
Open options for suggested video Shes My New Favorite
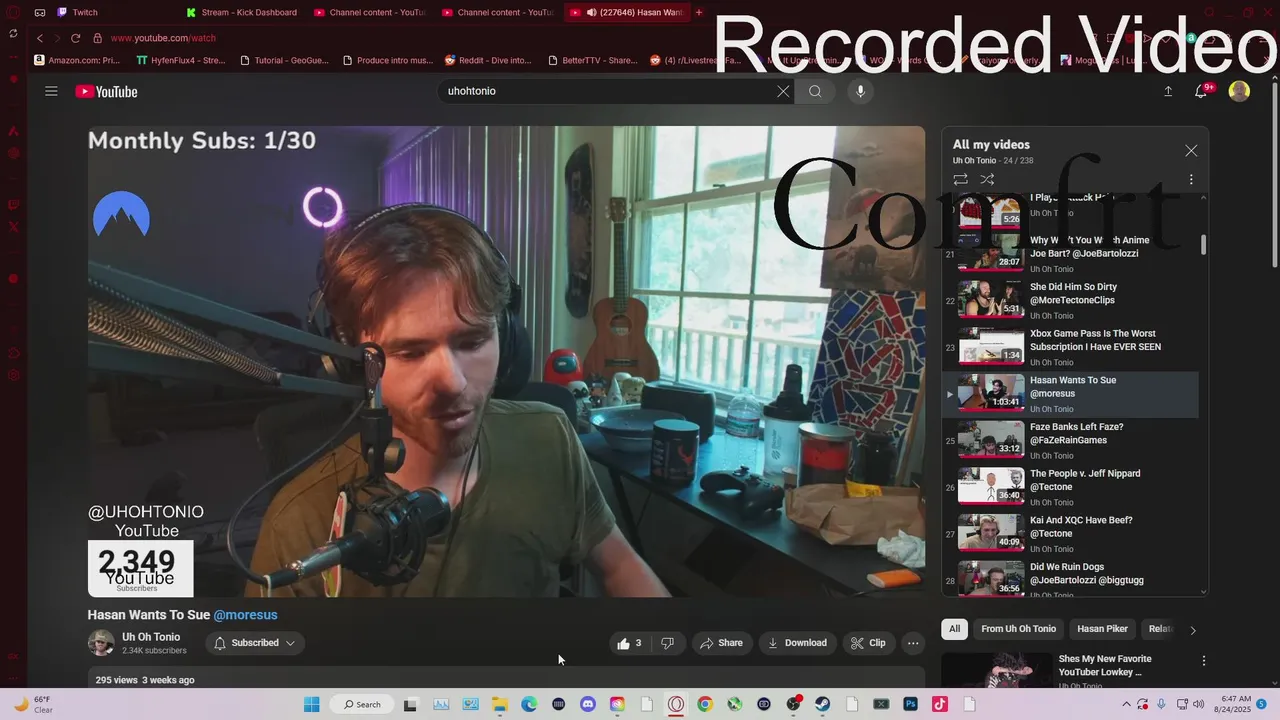point(1204,661)
